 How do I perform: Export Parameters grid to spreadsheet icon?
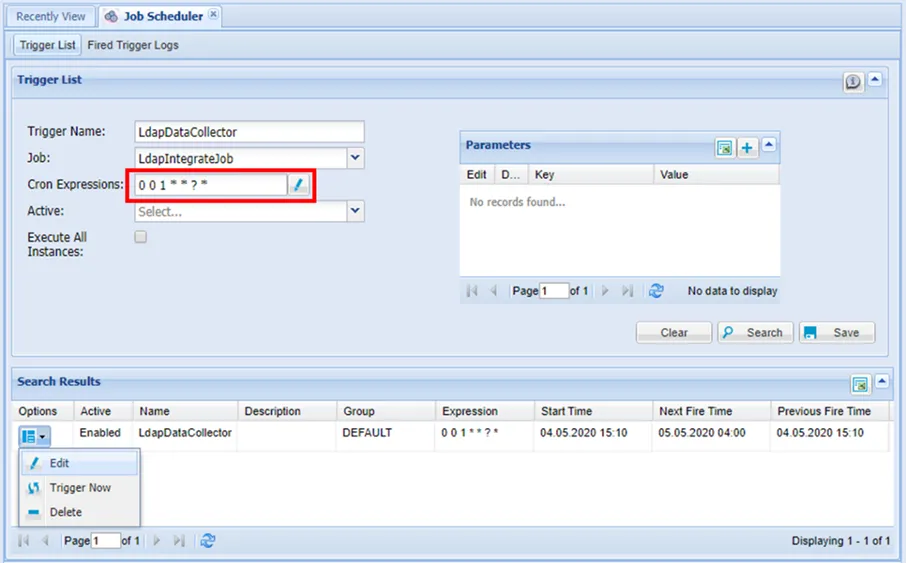coord(725,147)
